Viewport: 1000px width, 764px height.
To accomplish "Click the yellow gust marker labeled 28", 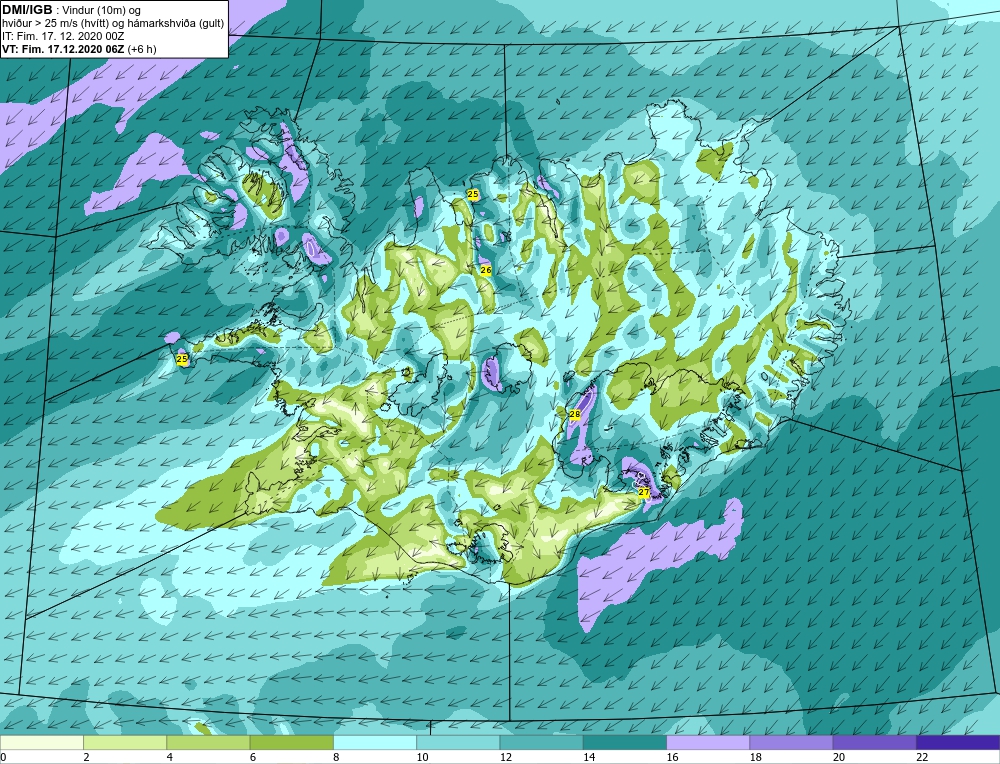I will pos(575,415).
